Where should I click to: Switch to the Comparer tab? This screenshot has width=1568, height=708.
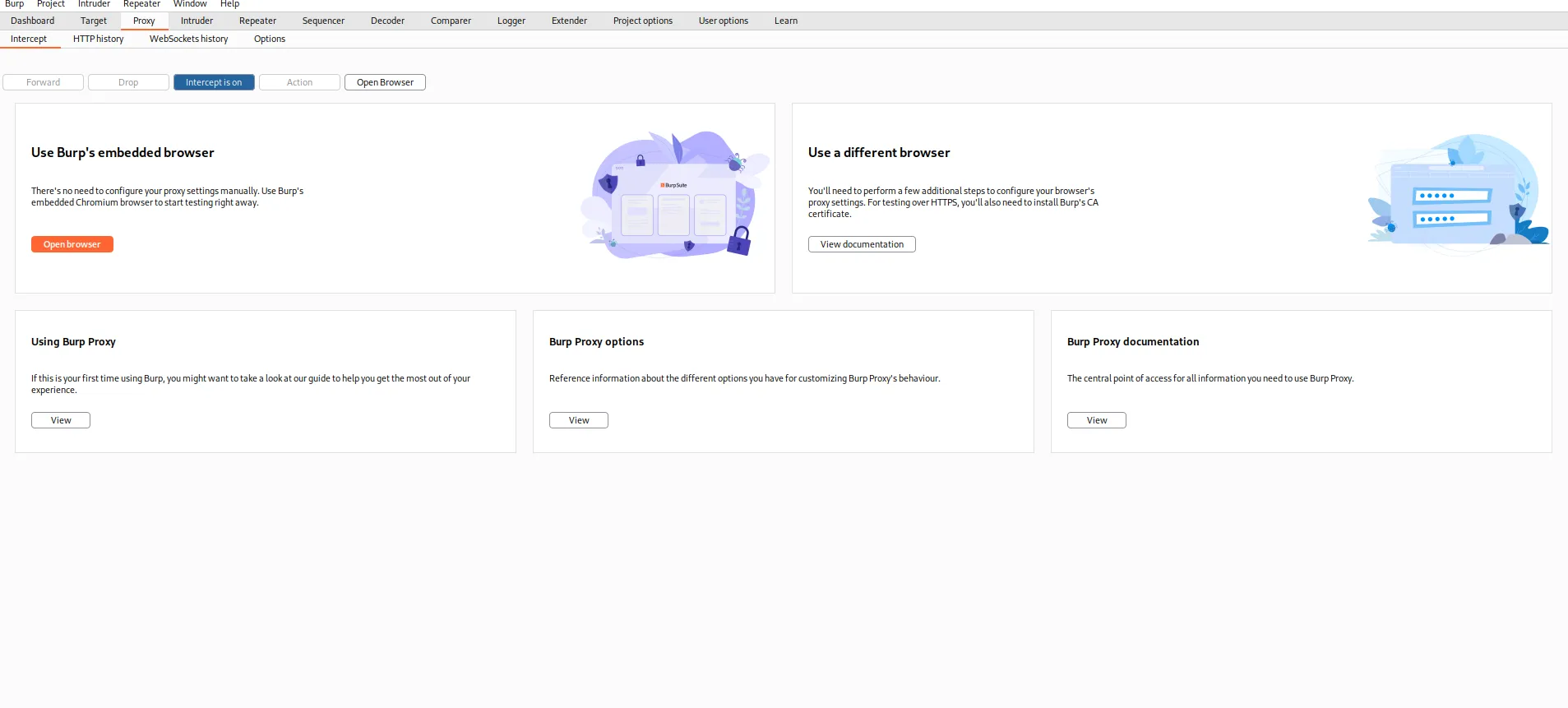click(451, 21)
